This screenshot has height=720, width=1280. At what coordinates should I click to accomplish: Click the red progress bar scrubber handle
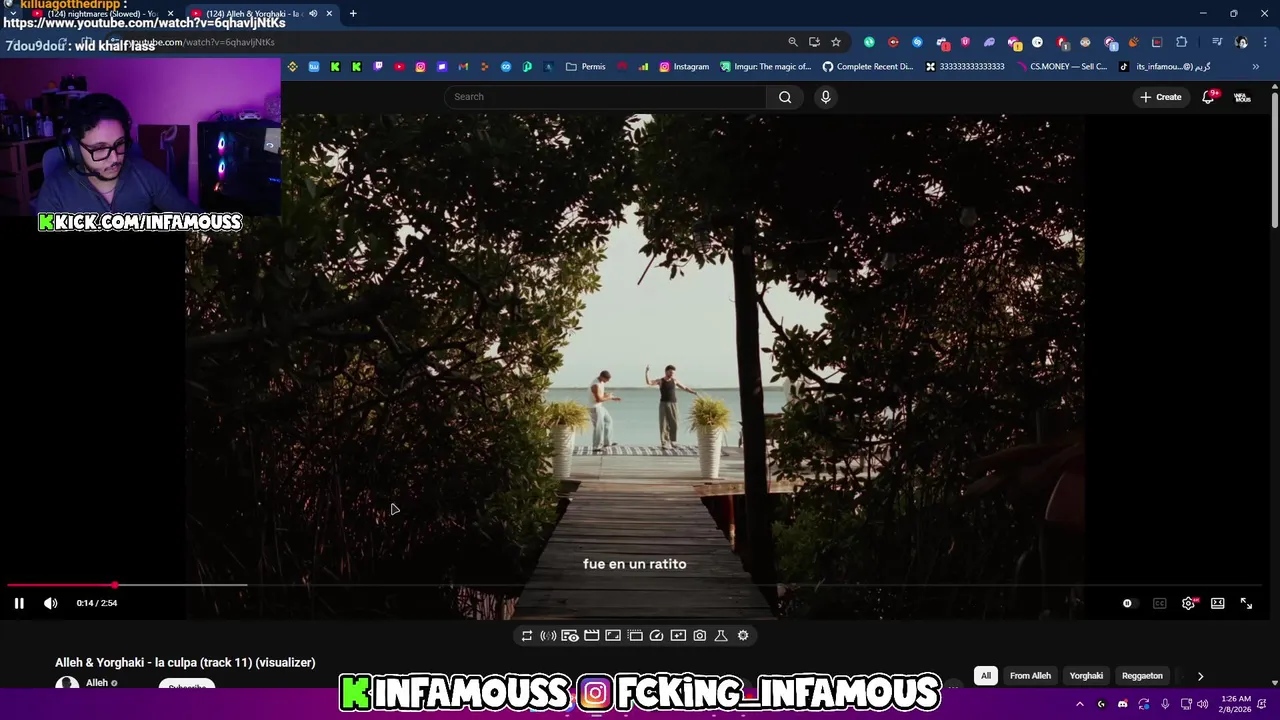pyautogui.click(x=115, y=585)
